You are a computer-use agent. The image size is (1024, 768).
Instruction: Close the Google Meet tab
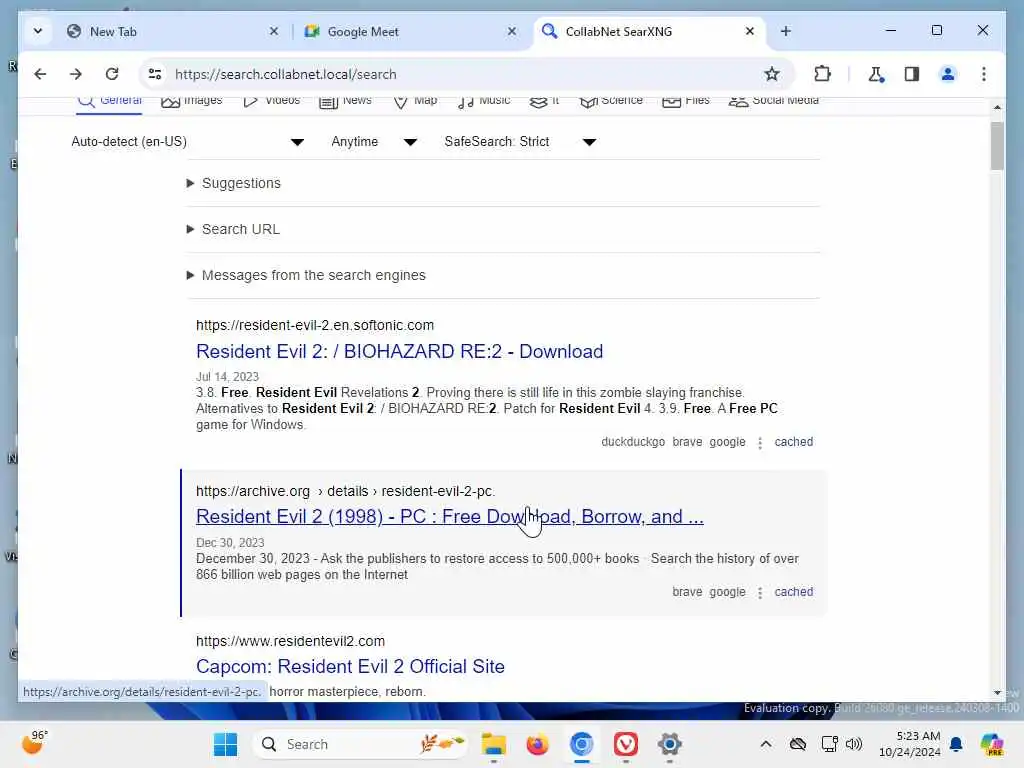[512, 31]
